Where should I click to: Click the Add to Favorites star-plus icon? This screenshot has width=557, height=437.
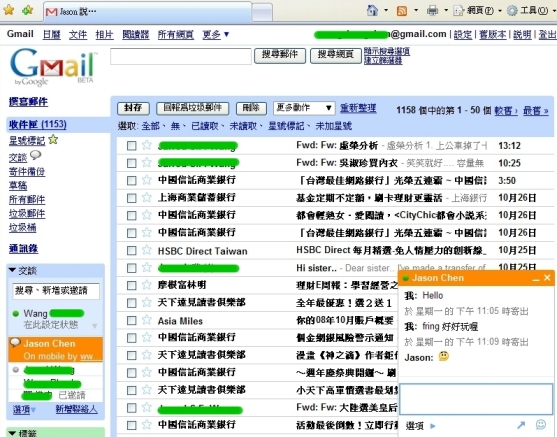pyautogui.click(x=27, y=10)
